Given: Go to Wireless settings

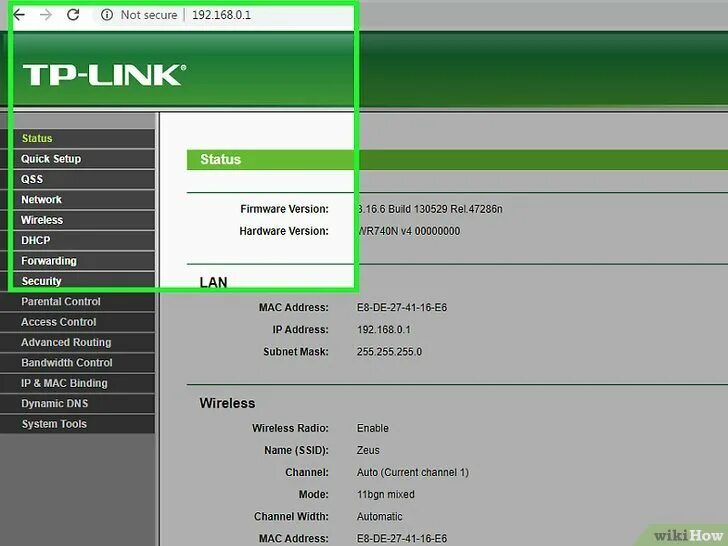Looking at the screenshot, I should [78, 220].
